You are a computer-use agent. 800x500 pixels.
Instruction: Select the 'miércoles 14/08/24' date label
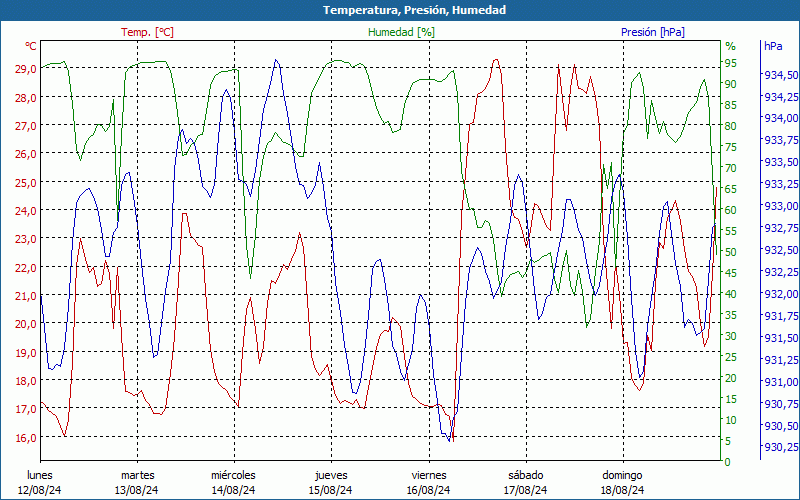(x=234, y=483)
